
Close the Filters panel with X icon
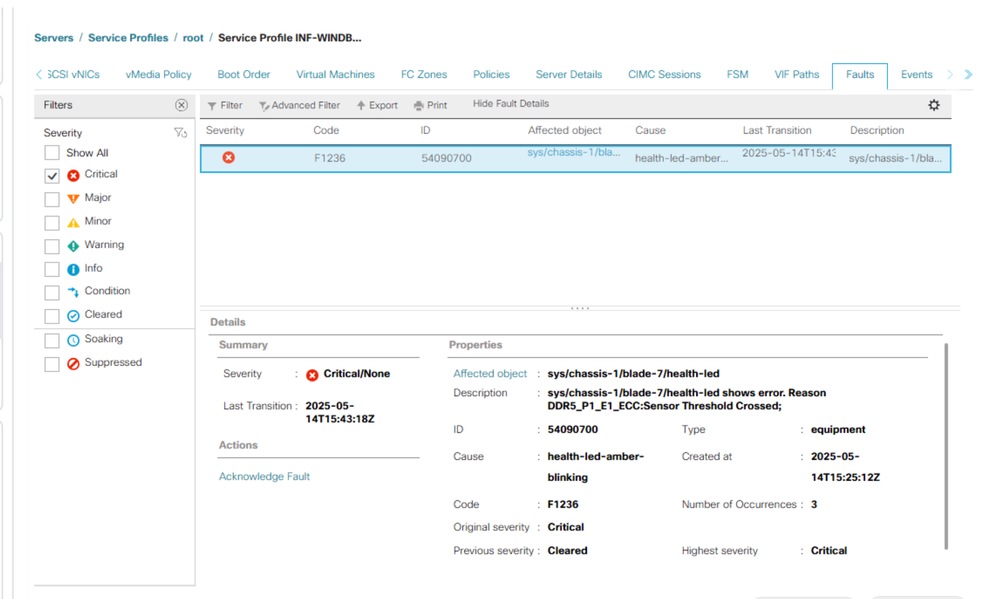point(182,105)
